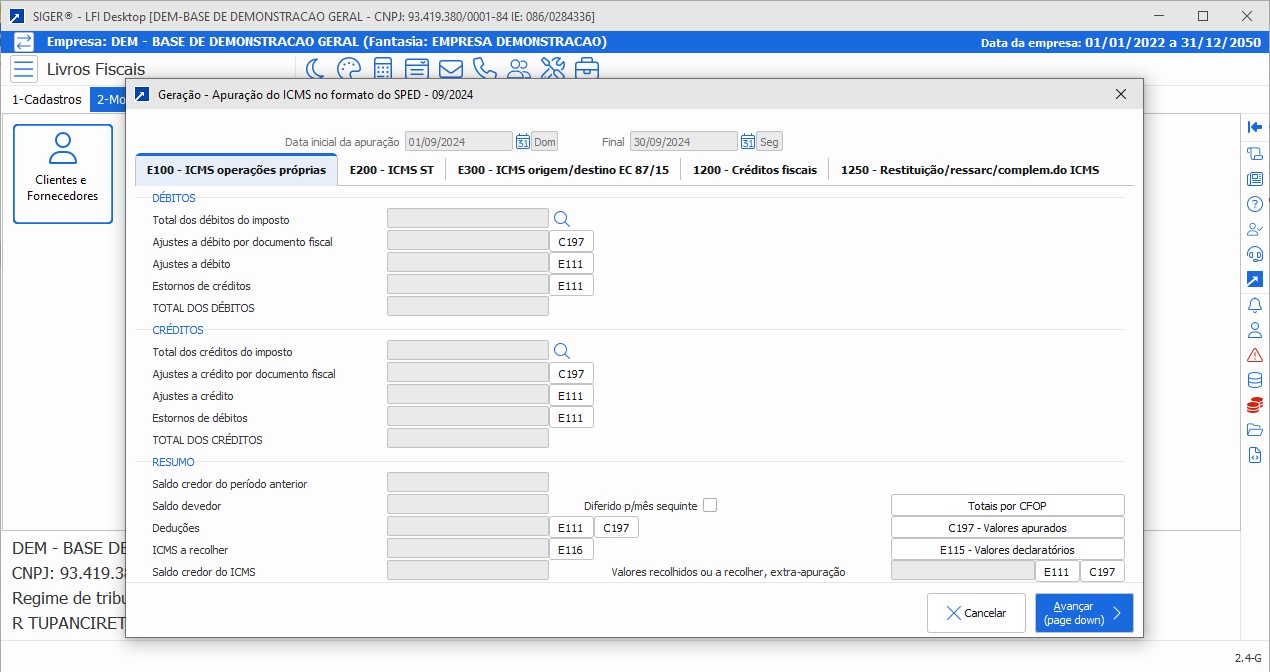Collapse the right sidebar with arrow icon
The height and width of the screenshot is (672, 1270).
click(x=1255, y=127)
